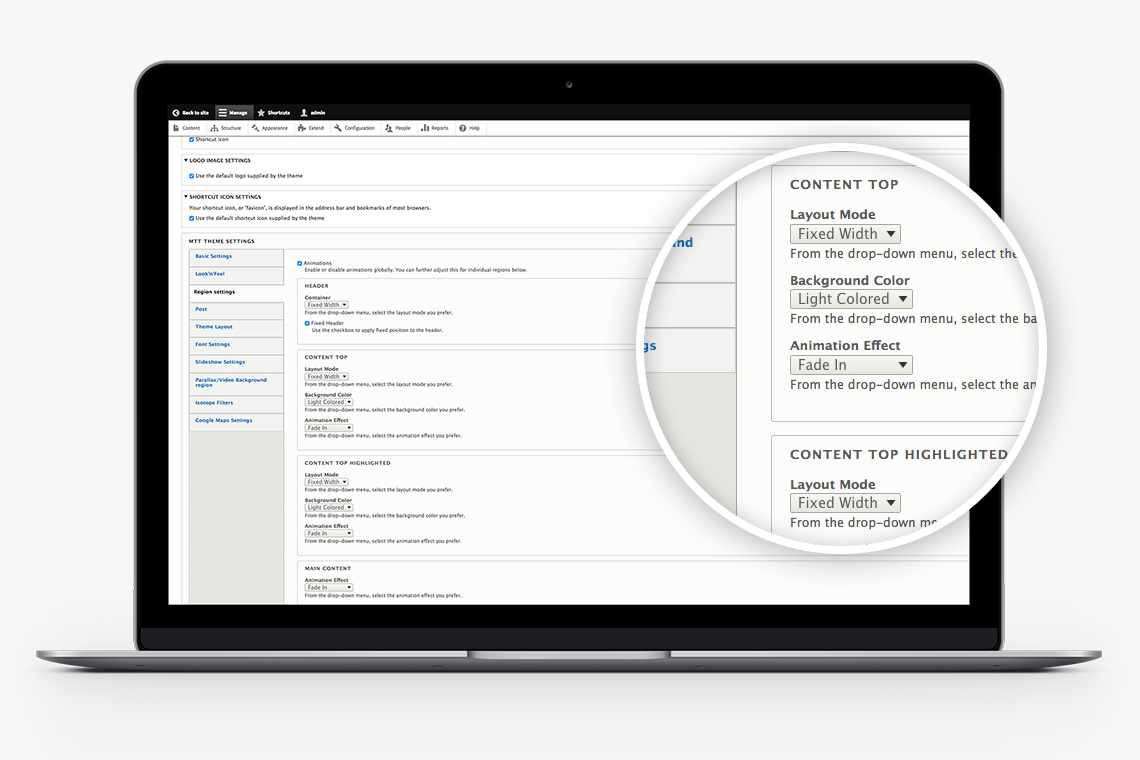Uncheck 'Use the default logo supplied by the theme'

(192, 176)
